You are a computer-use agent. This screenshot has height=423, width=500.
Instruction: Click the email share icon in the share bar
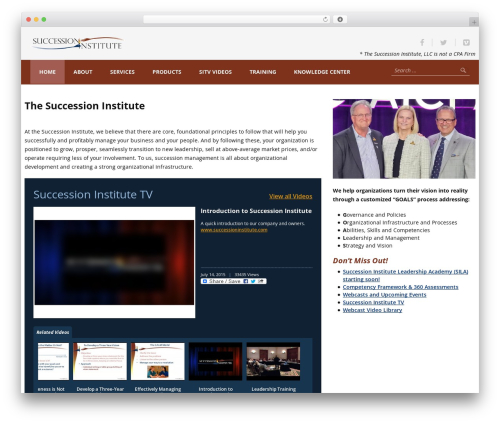click(261, 281)
